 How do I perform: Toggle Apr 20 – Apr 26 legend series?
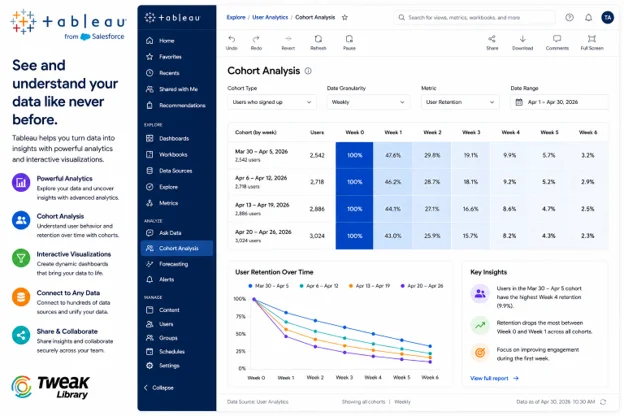click(x=422, y=286)
